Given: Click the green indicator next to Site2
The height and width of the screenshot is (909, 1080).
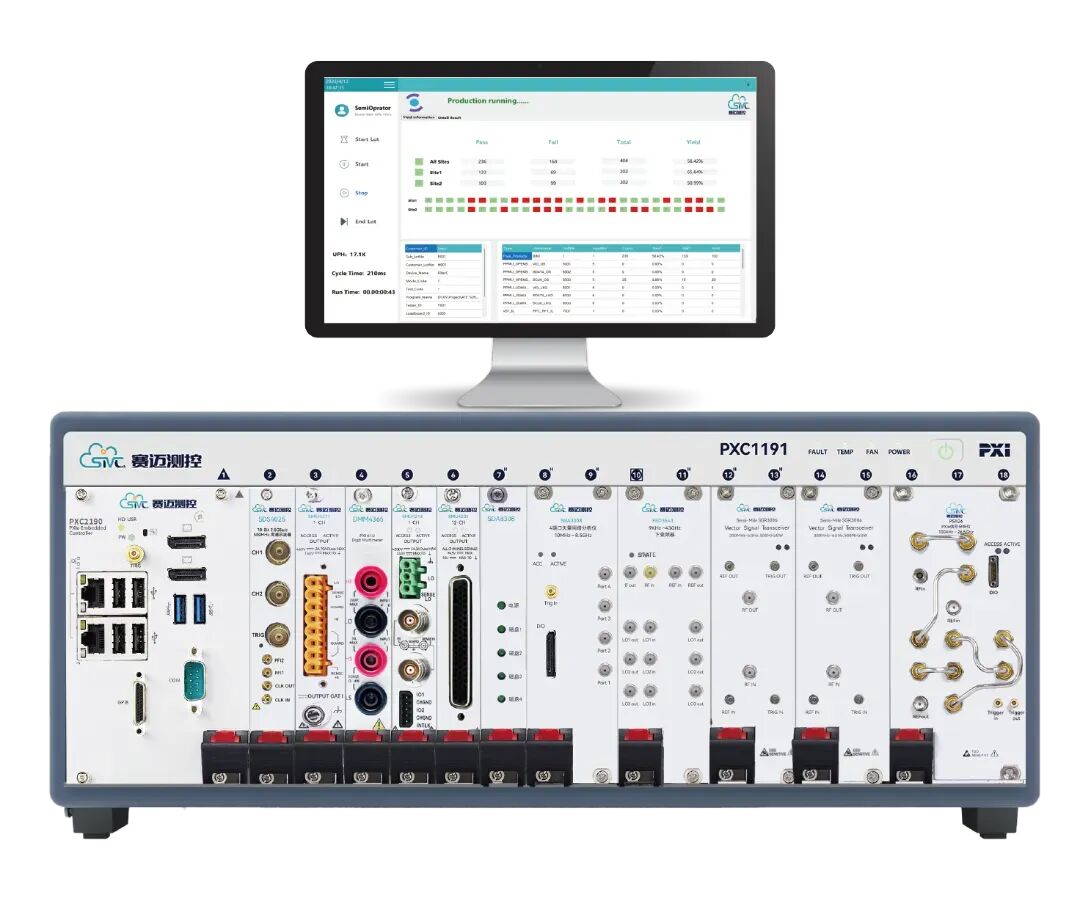Looking at the screenshot, I should click(x=419, y=183).
